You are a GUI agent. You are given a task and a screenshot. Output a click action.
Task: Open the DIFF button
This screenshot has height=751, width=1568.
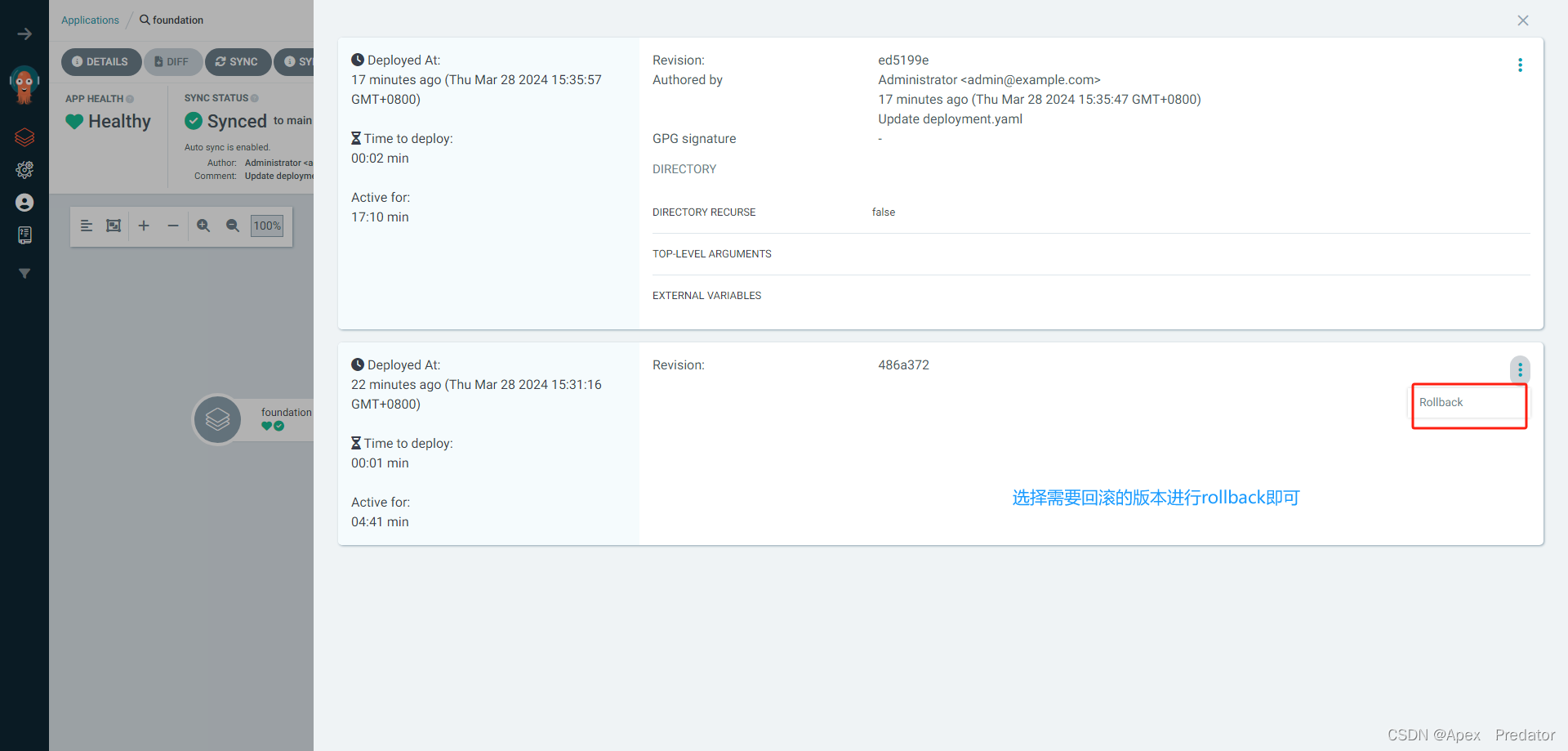172,62
